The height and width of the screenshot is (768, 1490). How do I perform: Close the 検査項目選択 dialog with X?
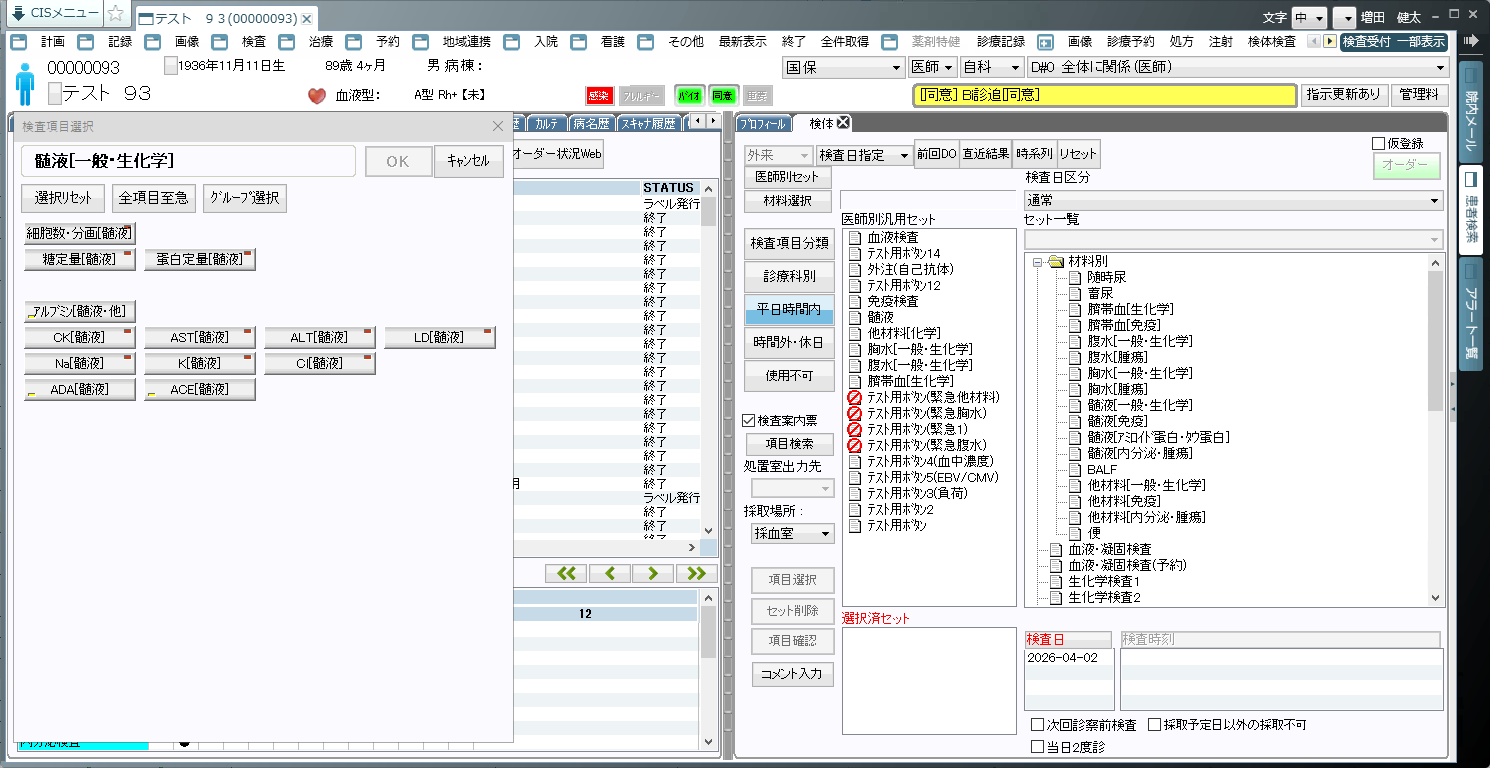(498, 126)
